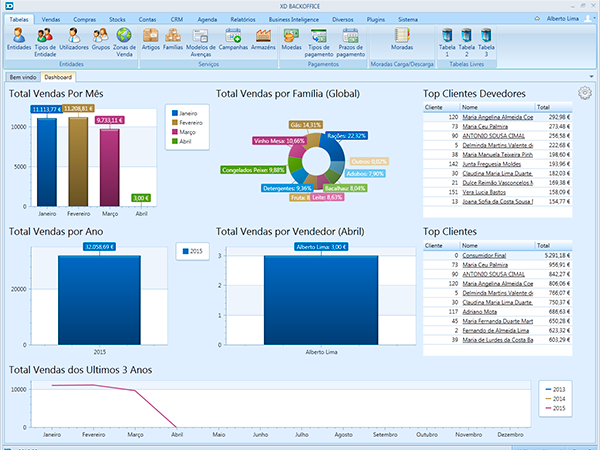This screenshot has width=600, height=450.
Task: Open the Business Intelligence ribbon tab
Action: 299,19
